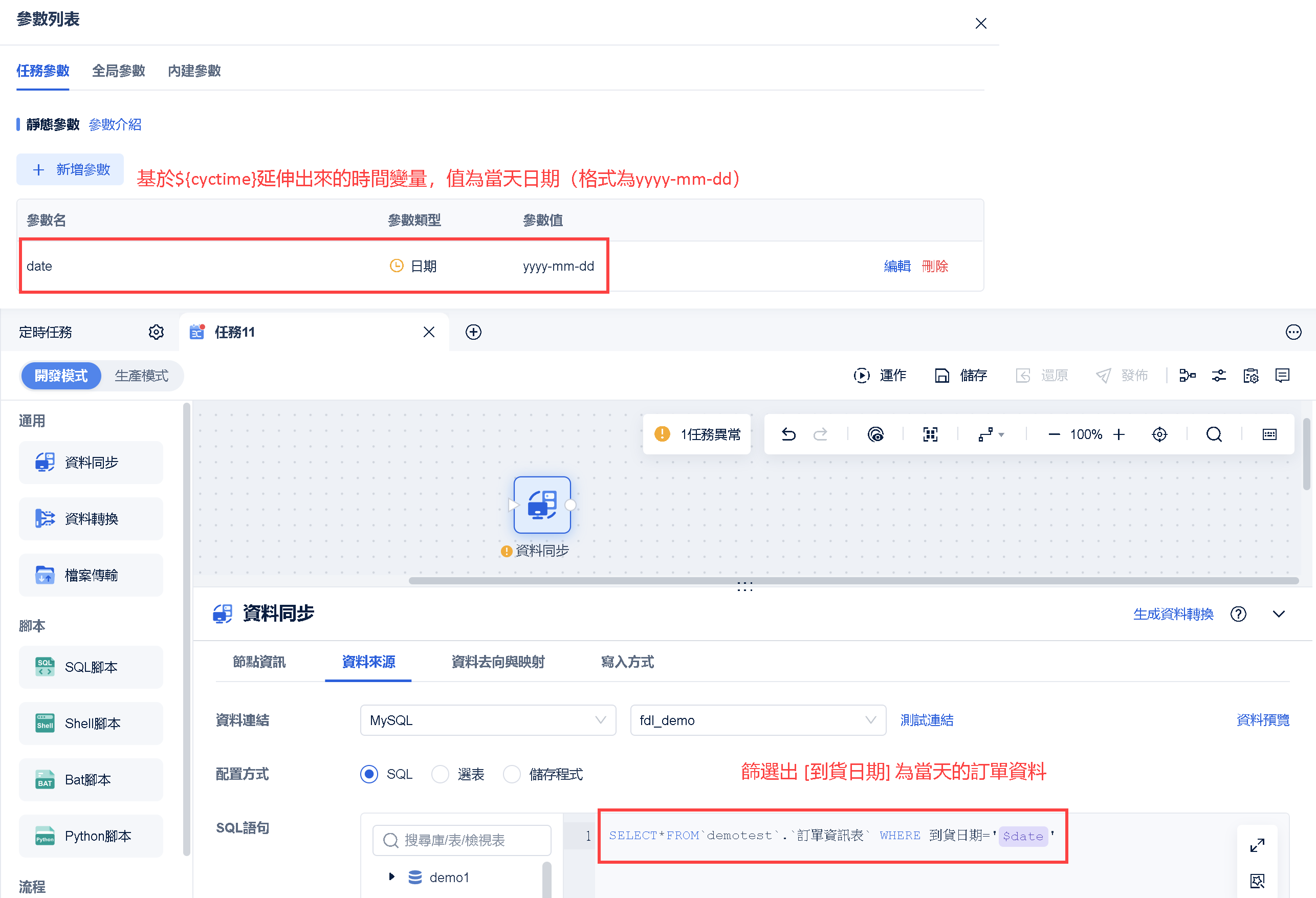Click the fit-to-screen canvas icon
Screen dimensions: 1316x898
coord(930,434)
